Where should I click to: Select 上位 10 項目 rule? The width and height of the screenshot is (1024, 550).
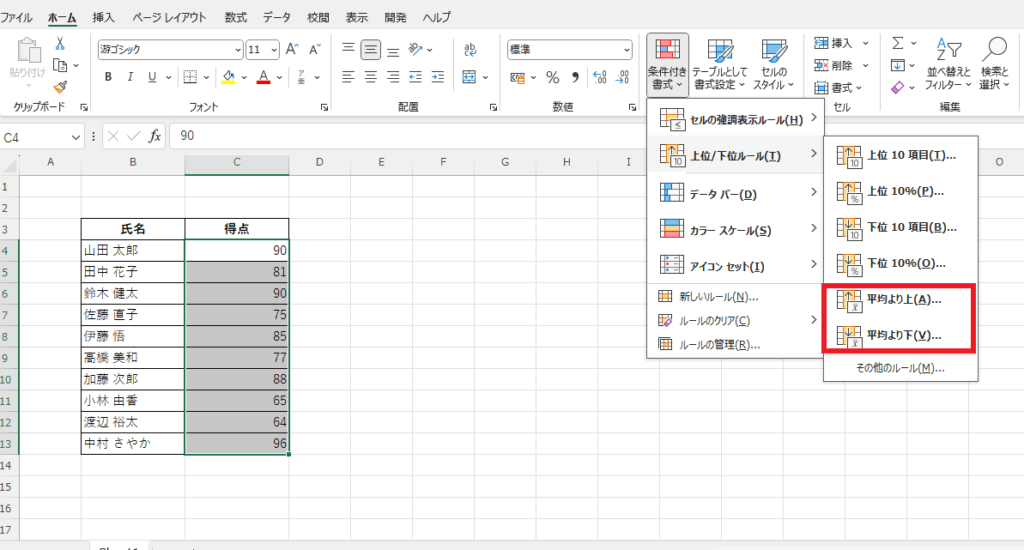901,155
